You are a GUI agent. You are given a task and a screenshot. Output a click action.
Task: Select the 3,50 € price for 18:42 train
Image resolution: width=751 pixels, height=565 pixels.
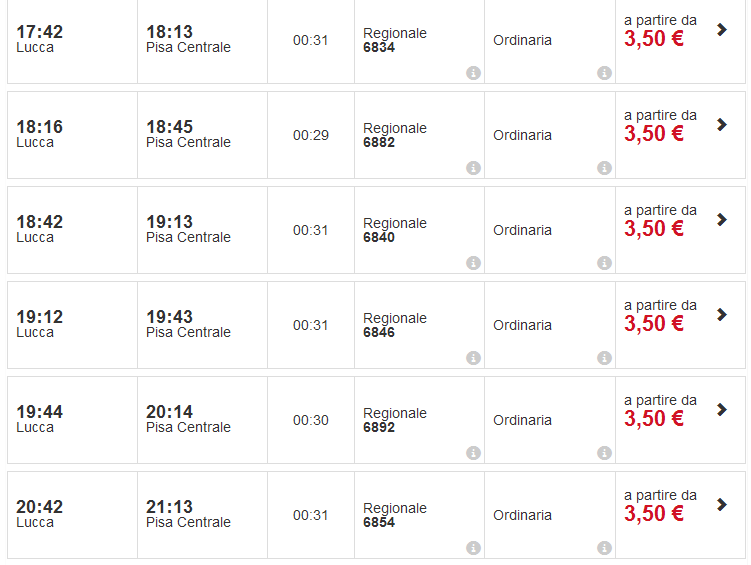pyautogui.click(x=654, y=229)
